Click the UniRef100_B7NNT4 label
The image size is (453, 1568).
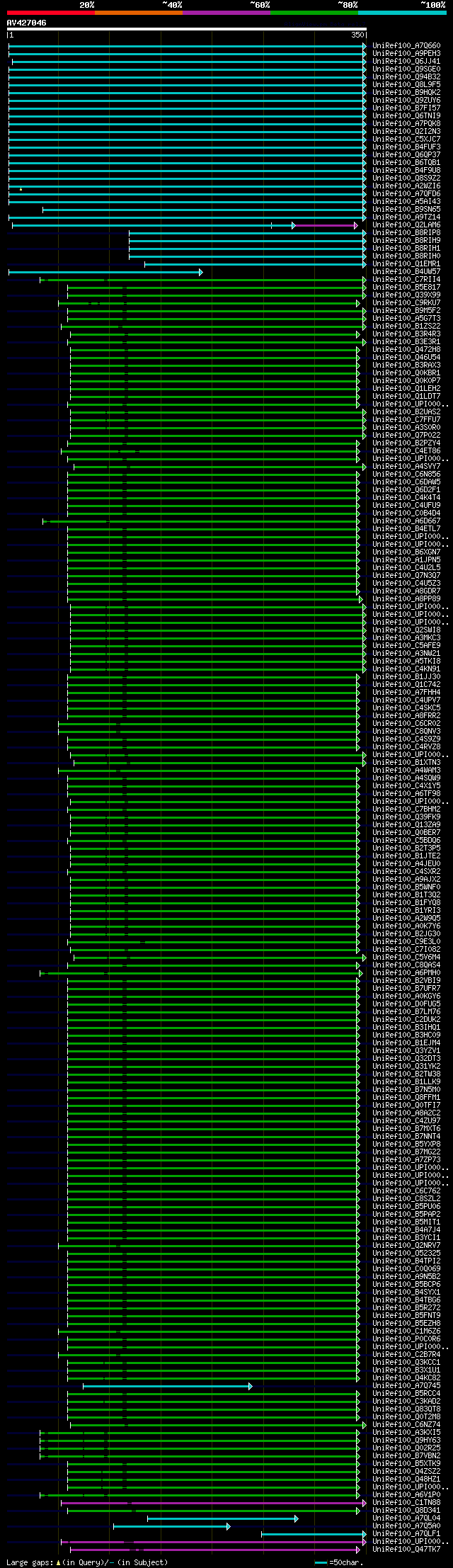click(x=406, y=1137)
